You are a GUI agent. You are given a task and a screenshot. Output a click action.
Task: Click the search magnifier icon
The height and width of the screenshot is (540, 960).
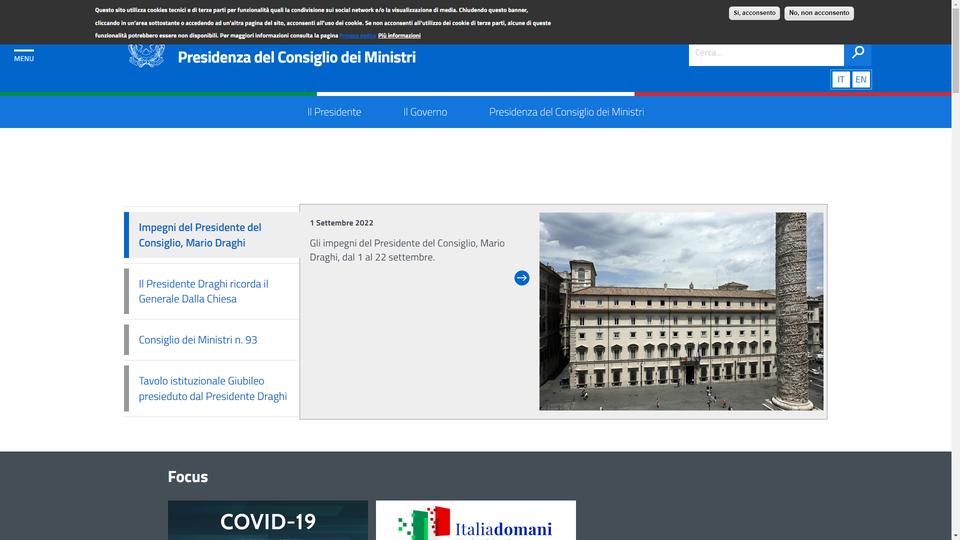point(858,53)
